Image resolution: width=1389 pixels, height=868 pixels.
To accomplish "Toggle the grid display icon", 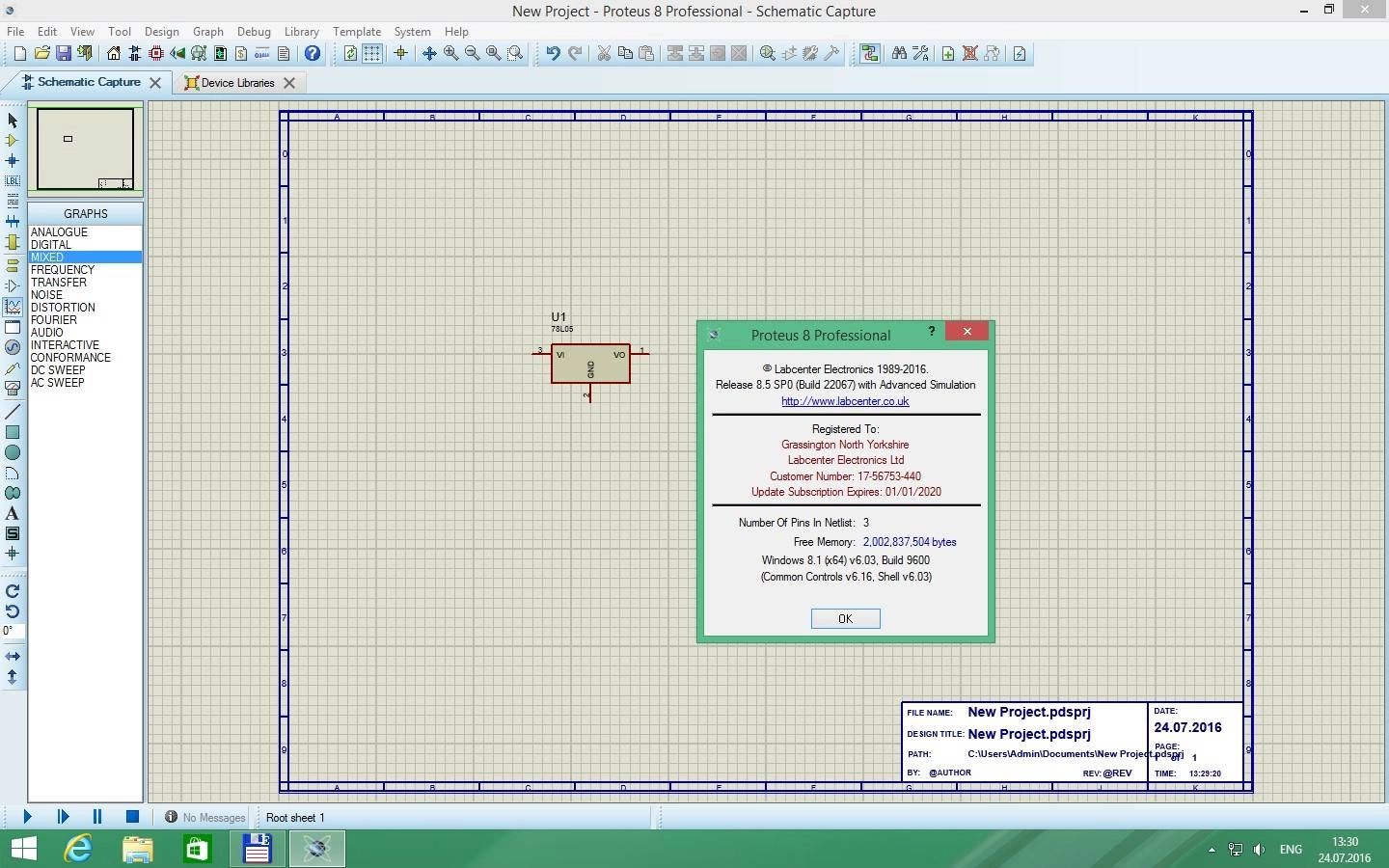I will coord(371,53).
